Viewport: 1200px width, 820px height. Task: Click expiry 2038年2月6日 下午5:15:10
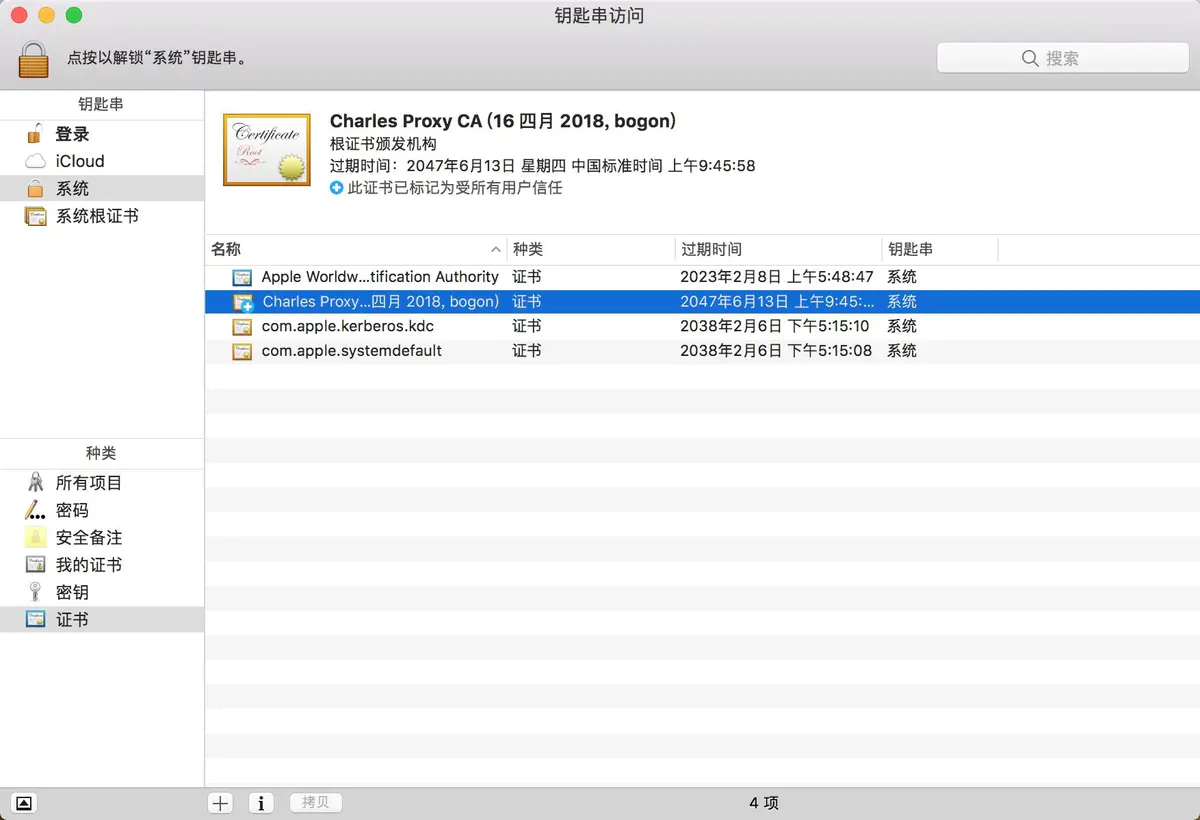[x=775, y=326]
